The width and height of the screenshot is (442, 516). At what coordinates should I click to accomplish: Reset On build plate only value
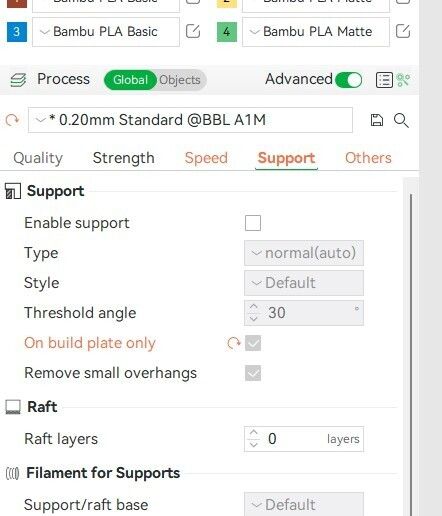tap(234, 343)
